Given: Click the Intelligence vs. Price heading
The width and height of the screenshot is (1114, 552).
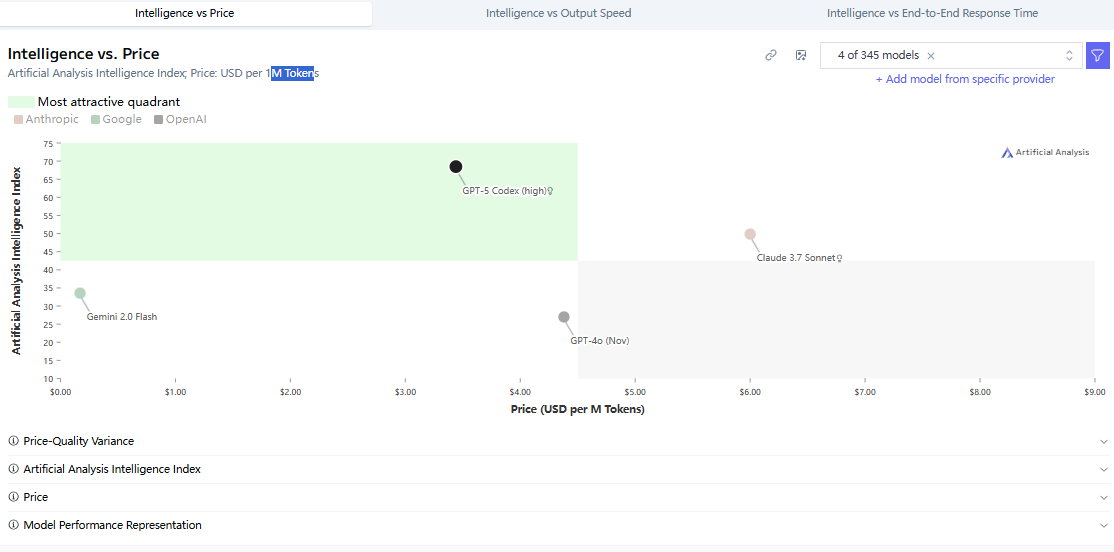Looking at the screenshot, I should coord(83,54).
